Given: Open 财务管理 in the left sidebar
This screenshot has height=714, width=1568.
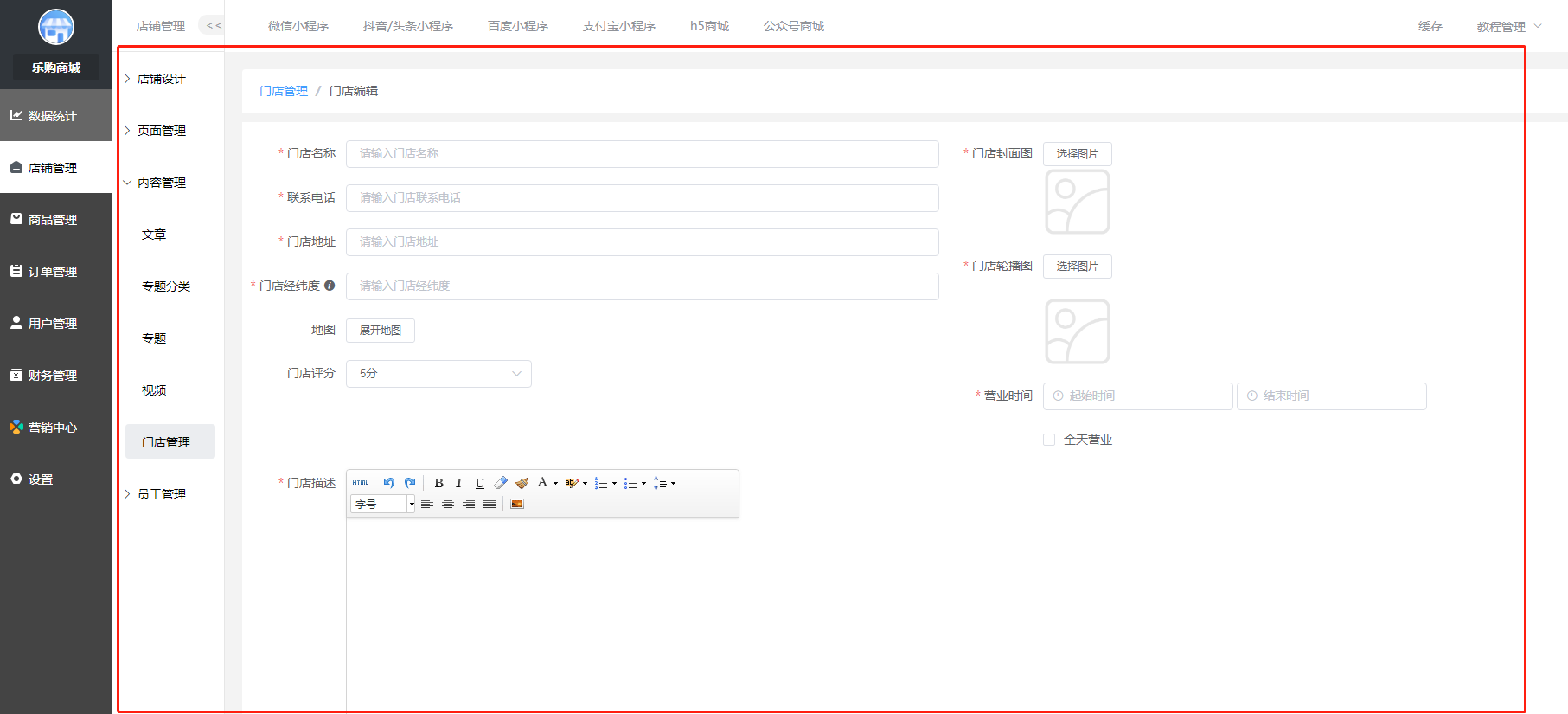Looking at the screenshot, I should coord(56,375).
